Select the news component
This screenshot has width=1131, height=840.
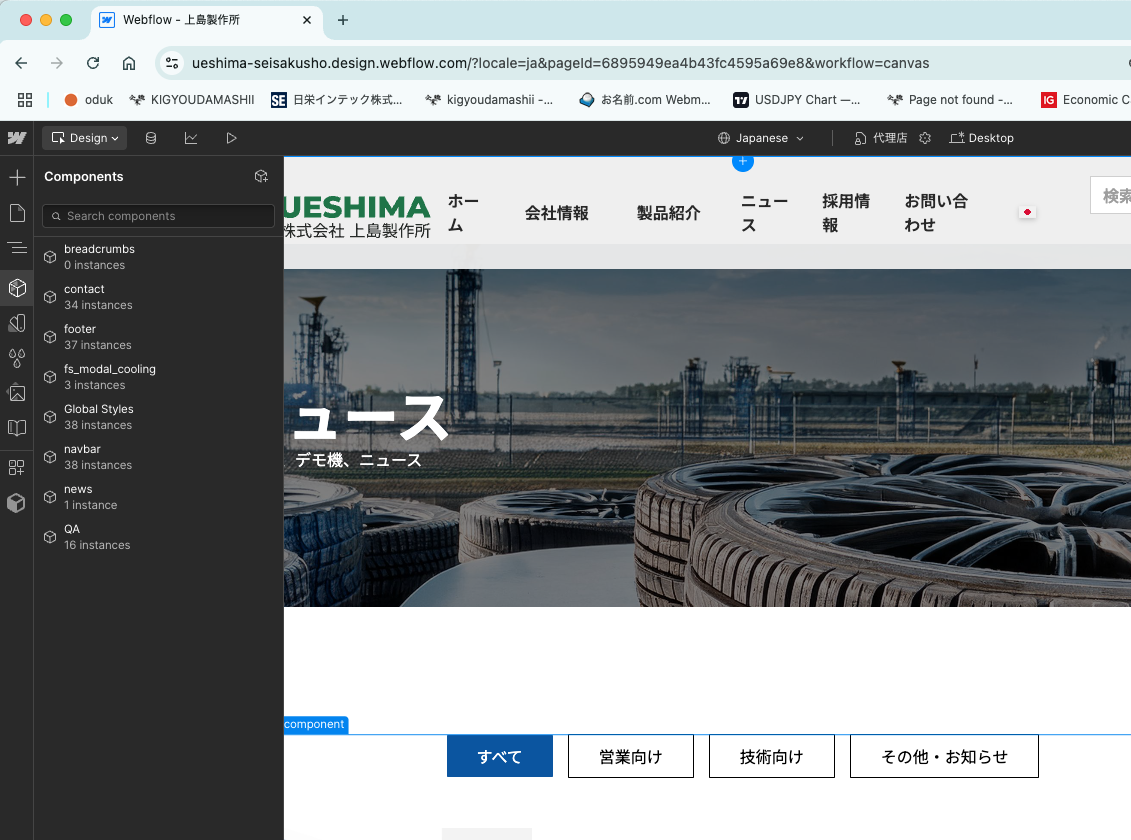(x=159, y=497)
